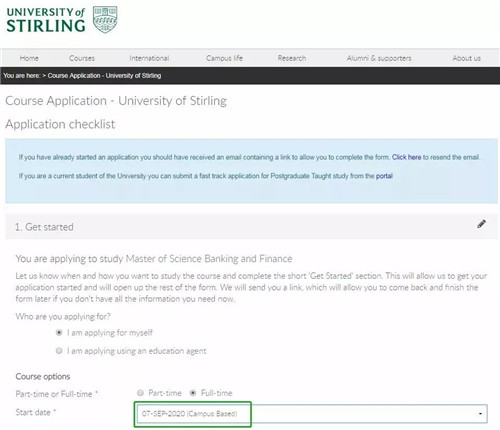Select 'I am applying for myself' option

point(59,333)
